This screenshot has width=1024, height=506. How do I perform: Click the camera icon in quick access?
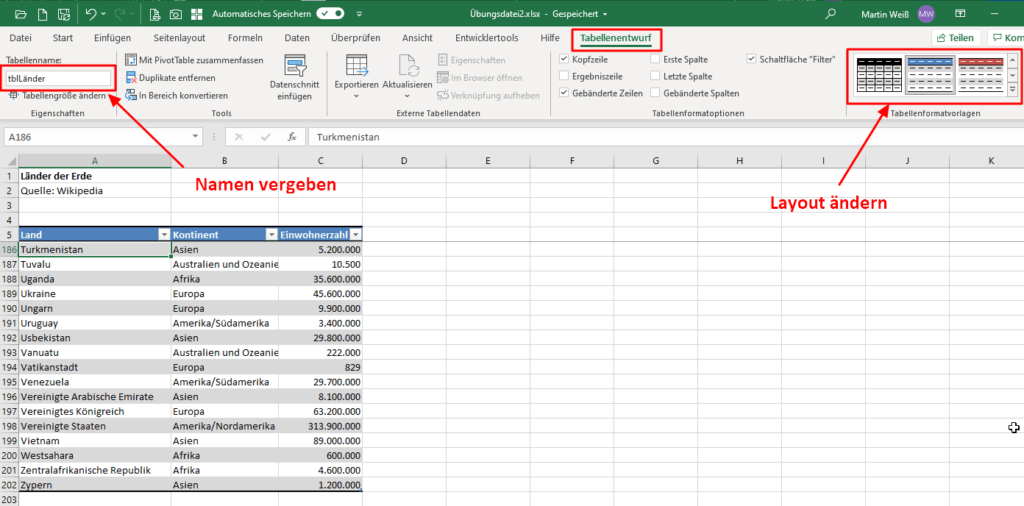[x=176, y=14]
